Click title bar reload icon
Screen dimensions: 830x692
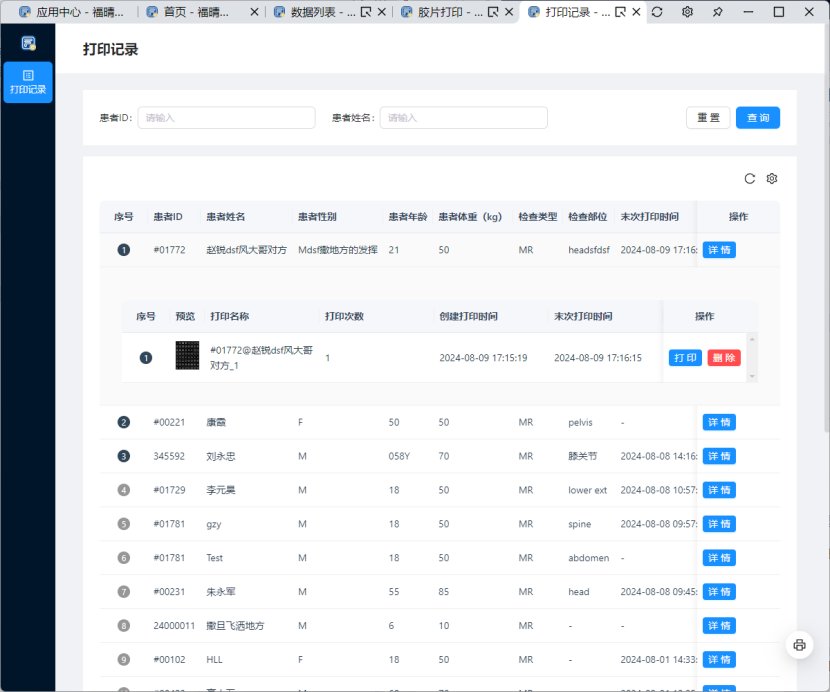[x=657, y=13]
